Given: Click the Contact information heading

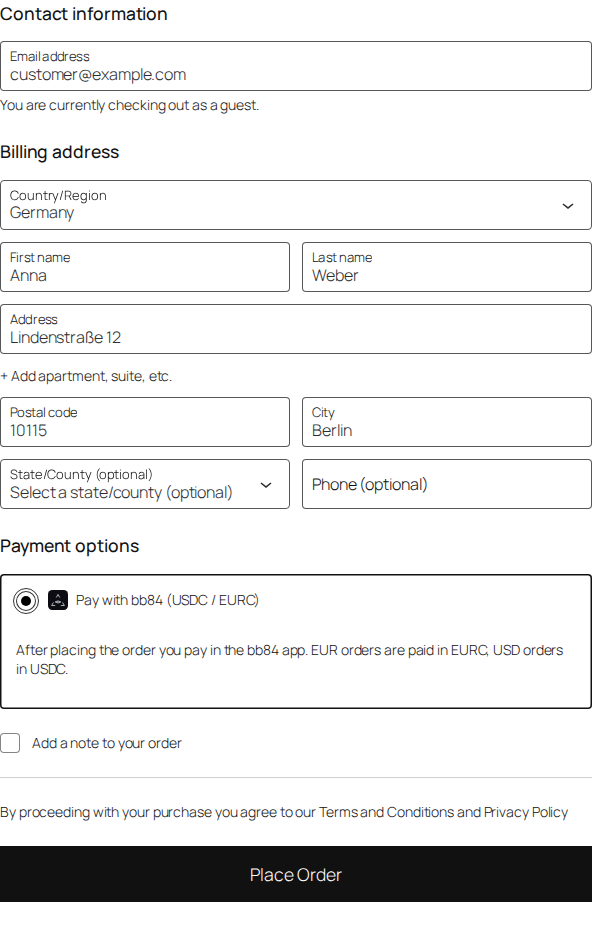Looking at the screenshot, I should [84, 14].
